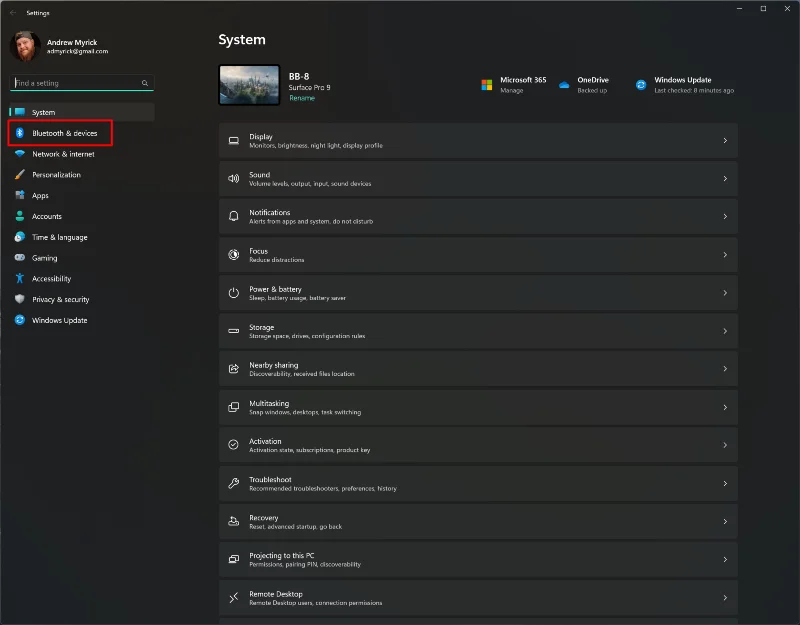This screenshot has width=800, height=625.
Task: Click the desktop wallpaper thumbnail
Action: click(249, 85)
